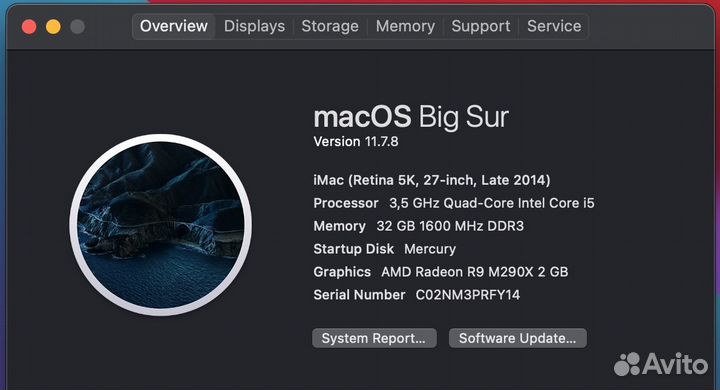Select the Memory tab
720x390 pixels.
coord(405,26)
